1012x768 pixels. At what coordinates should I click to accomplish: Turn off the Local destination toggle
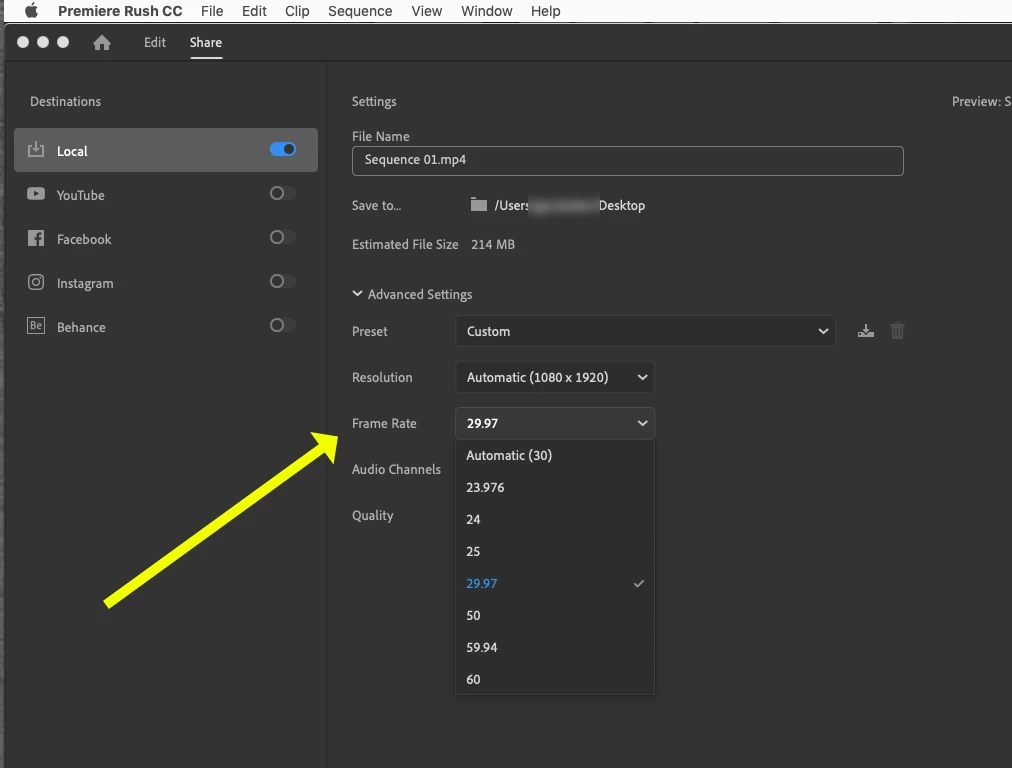tap(283, 149)
